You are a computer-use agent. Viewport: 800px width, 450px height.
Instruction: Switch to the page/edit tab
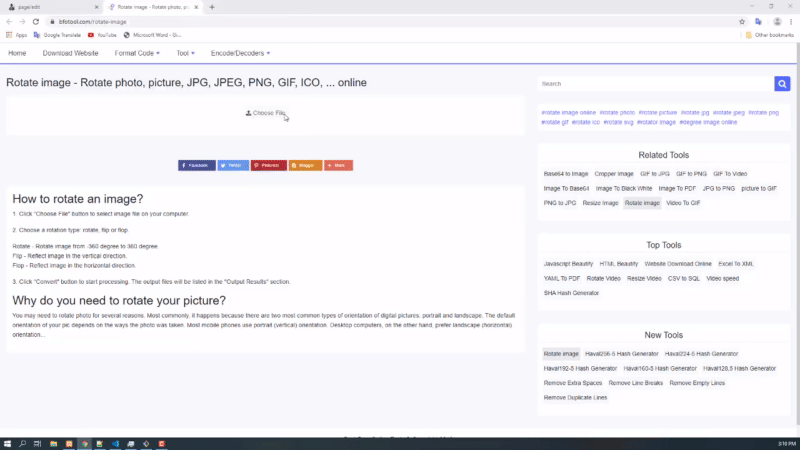pos(51,7)
